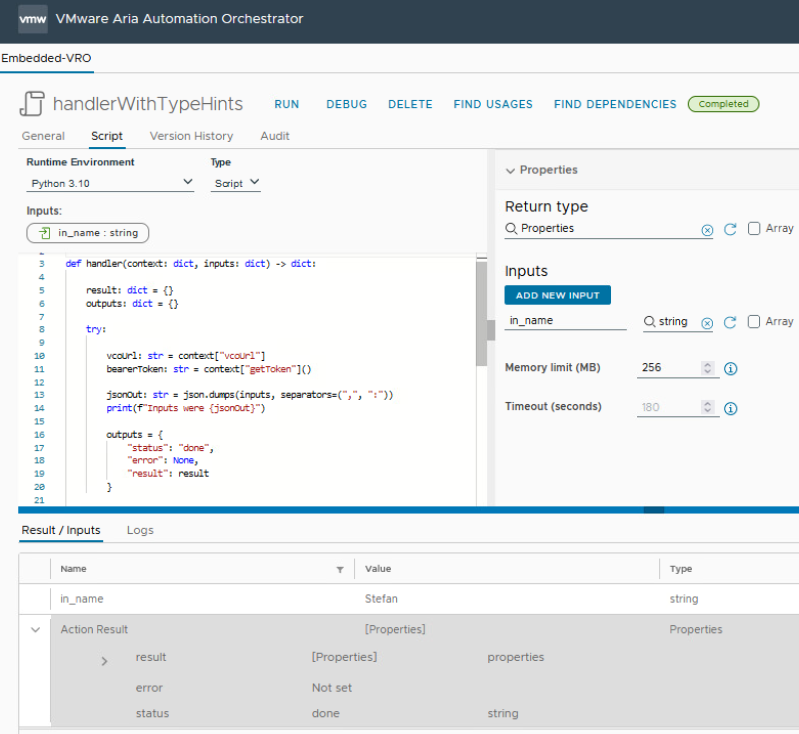Open the Version History tab

pyautogui.click(x=192, y=136)
